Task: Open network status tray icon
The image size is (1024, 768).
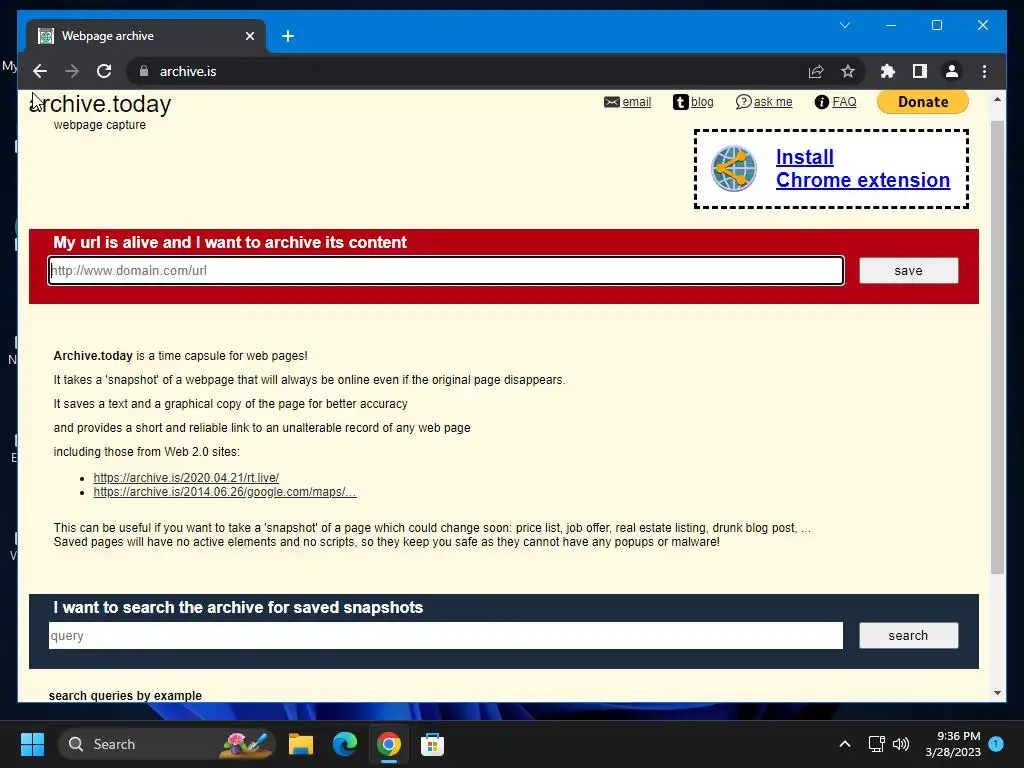Action: (x=876, y=744)
